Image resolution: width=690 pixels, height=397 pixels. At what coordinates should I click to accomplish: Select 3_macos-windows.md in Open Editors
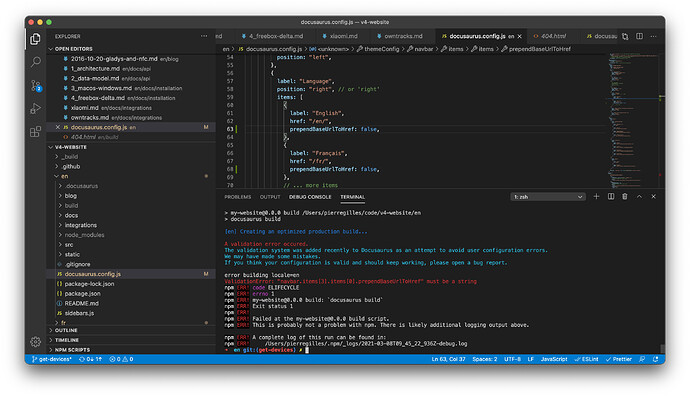coord(131,88)
